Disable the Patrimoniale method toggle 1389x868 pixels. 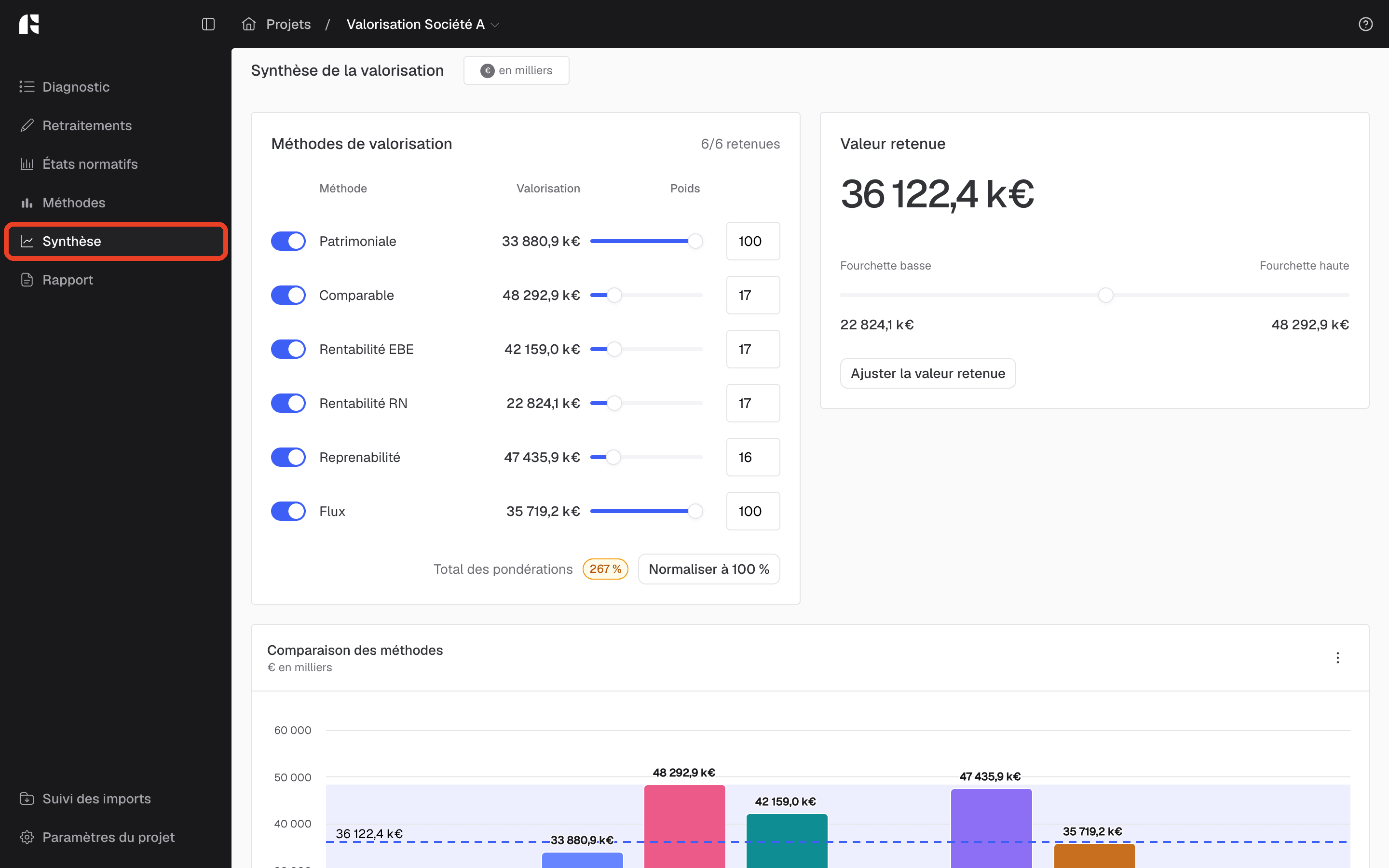pos(288,241)
